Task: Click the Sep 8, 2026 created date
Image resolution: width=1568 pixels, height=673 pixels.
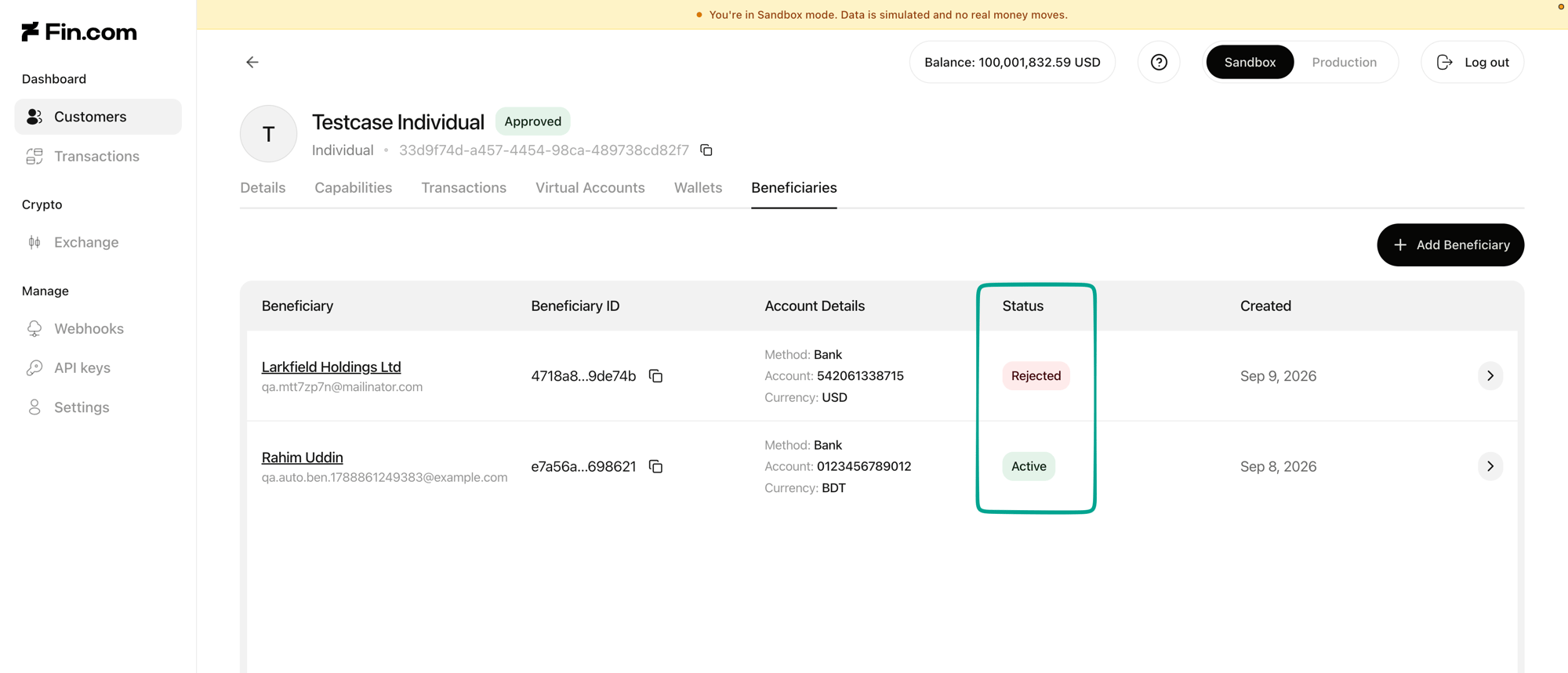Action: click(1278, 466)
